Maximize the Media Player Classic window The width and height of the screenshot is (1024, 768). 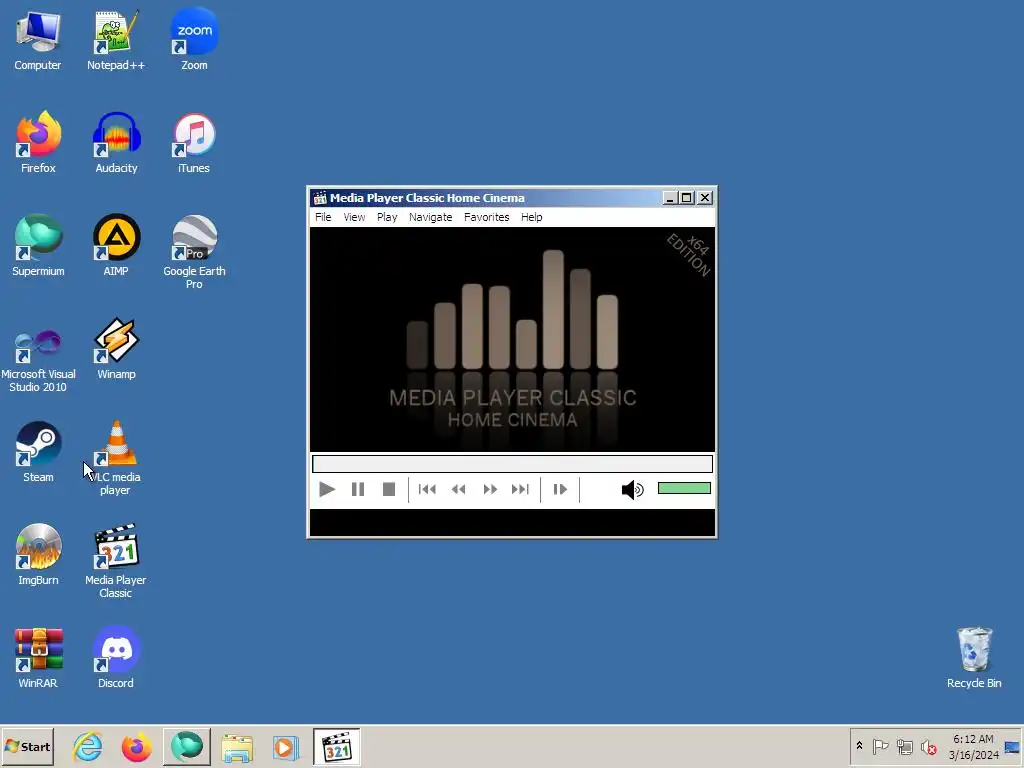[x=686, y=198]
